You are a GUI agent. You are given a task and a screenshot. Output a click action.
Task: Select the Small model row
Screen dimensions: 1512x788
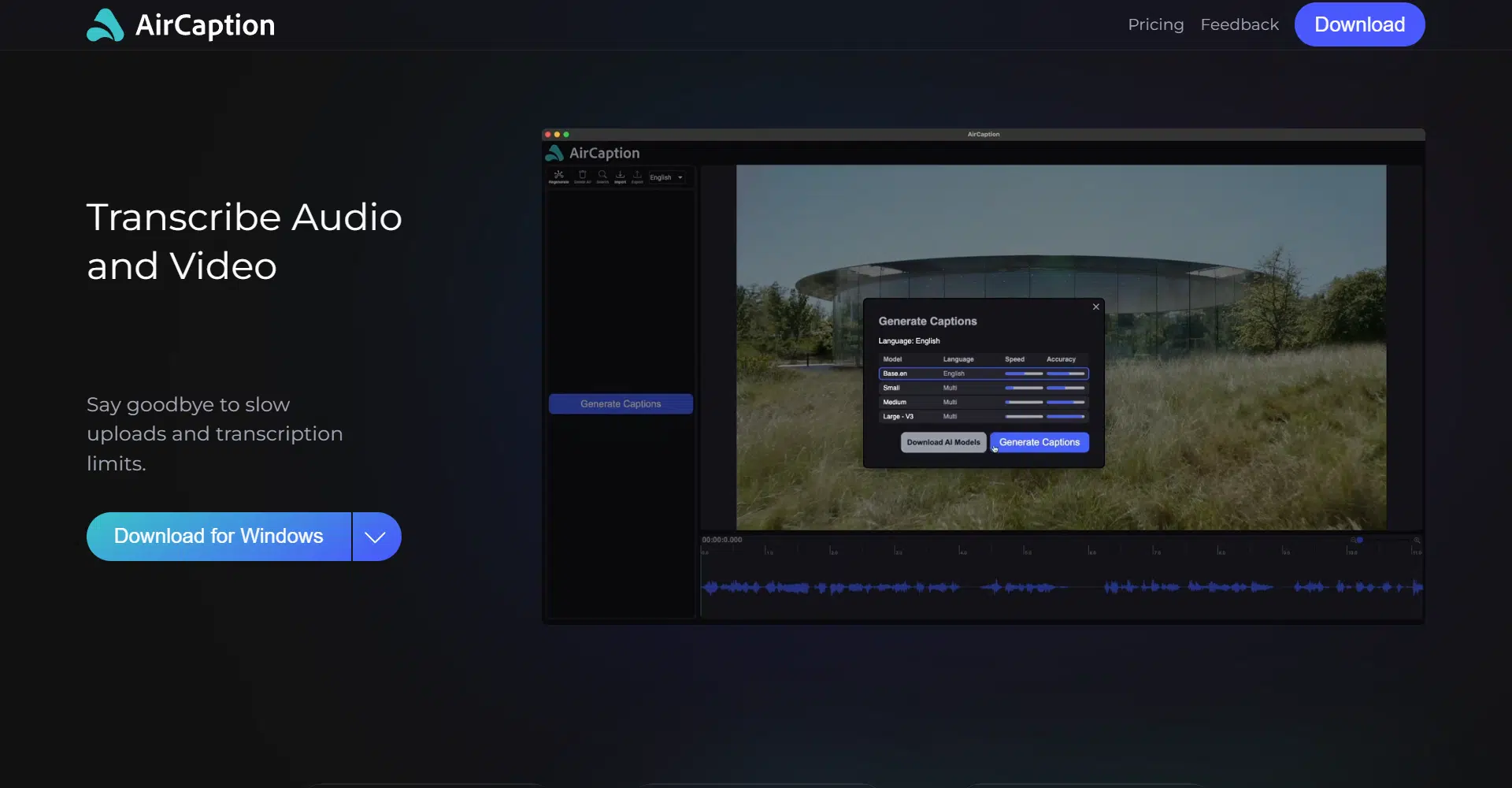click(983, 388)
